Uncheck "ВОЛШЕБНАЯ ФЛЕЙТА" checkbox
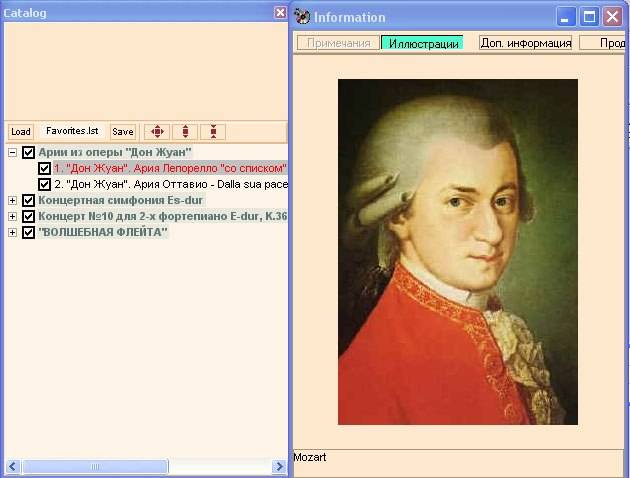This screenshot has height=478, width=630. click(28, 232)
